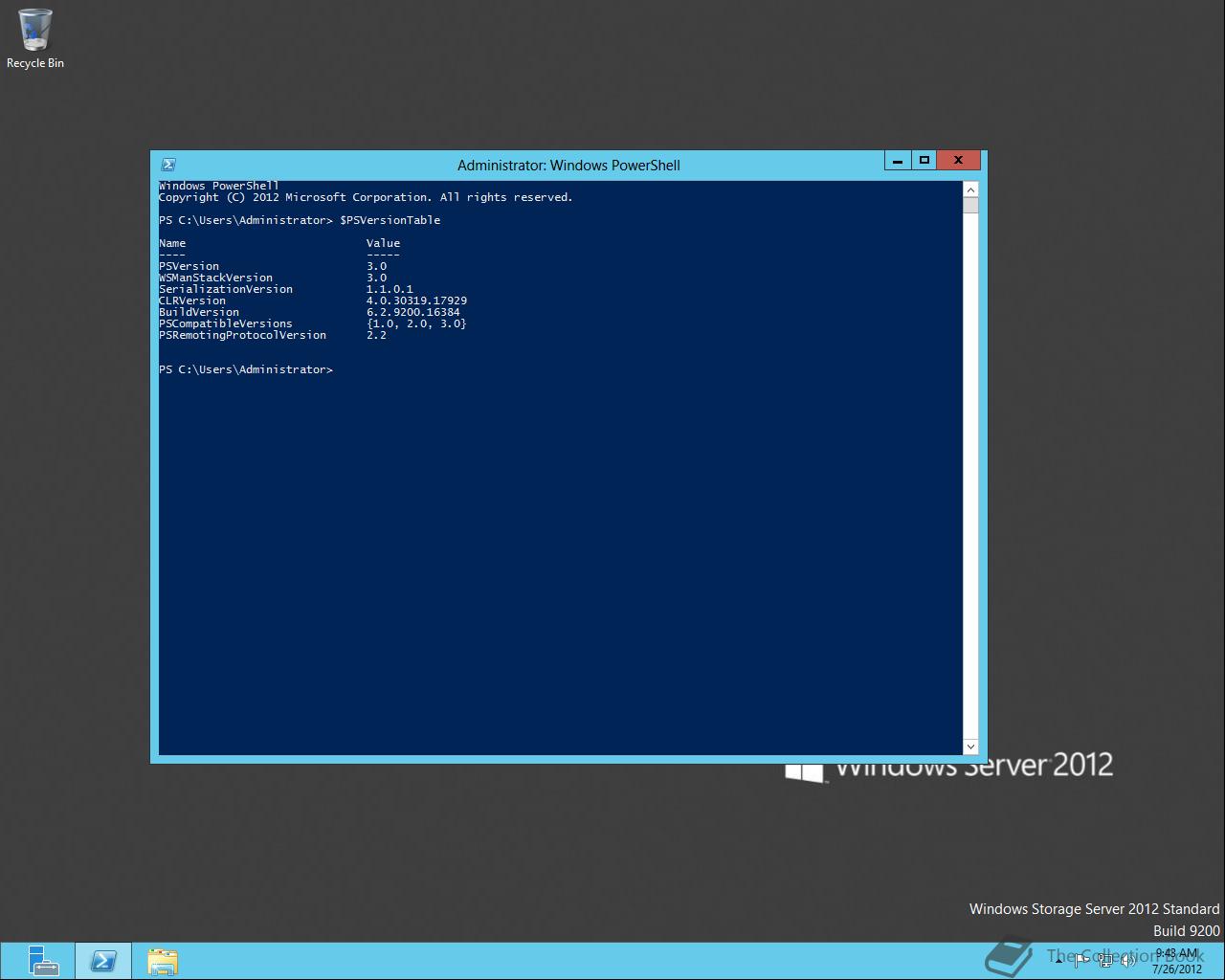Close the PowerShell window
1225x980 pixels.
coord(958,161)
